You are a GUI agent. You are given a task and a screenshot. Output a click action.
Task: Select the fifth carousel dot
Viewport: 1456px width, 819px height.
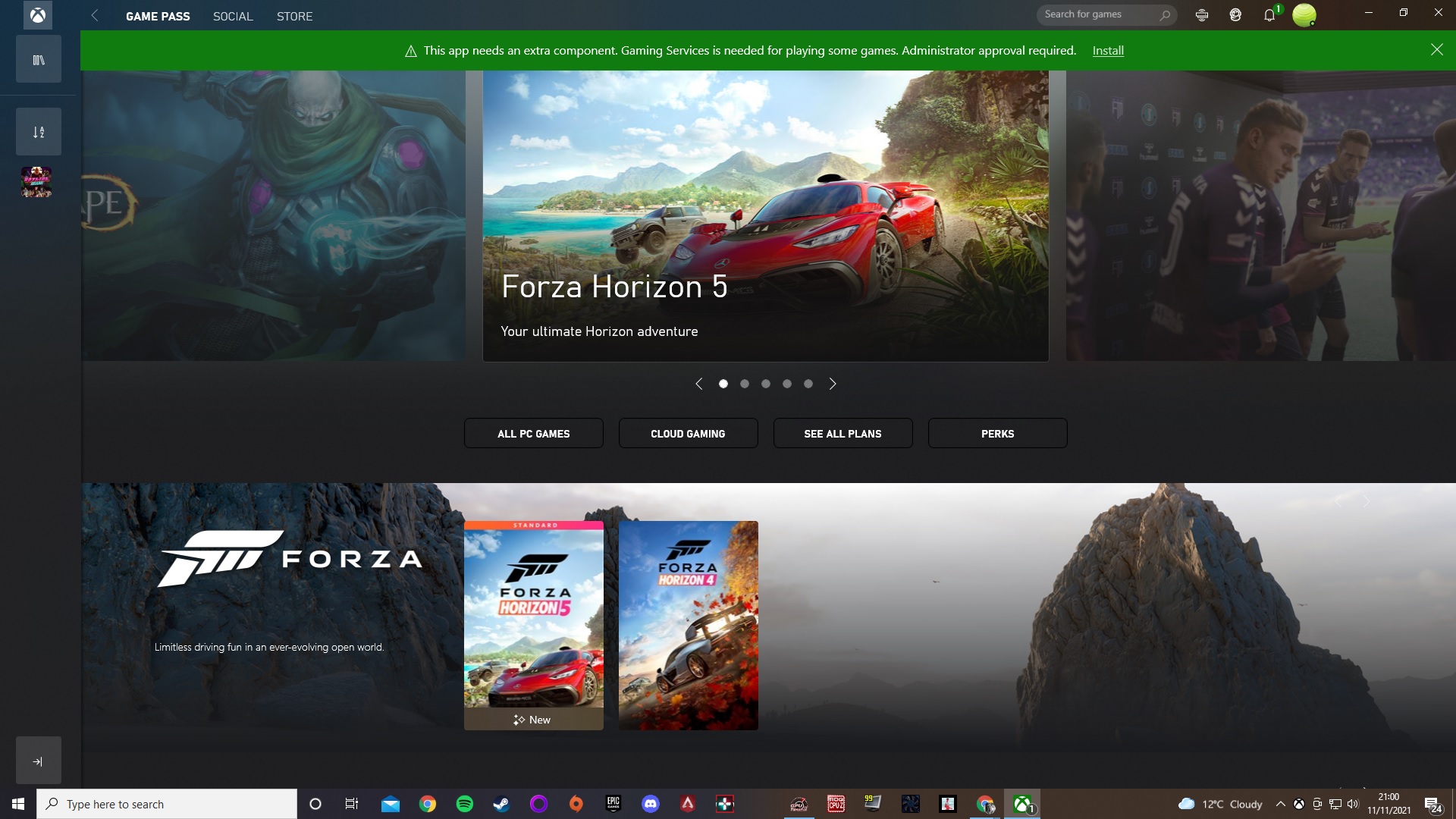pos(808,384)
